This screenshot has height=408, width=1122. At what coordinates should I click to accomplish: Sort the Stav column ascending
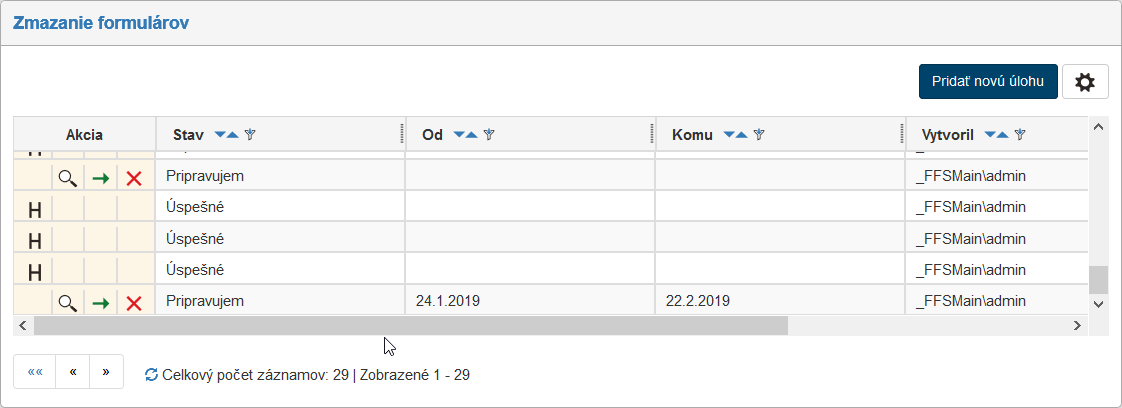click(x=232, y=134)
